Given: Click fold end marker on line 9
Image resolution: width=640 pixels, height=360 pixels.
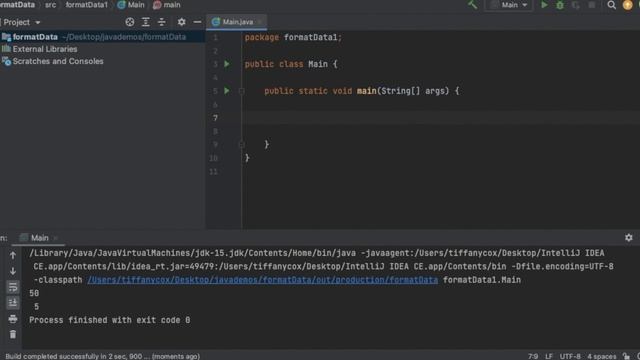Looking at the screenshot, I should [242, 144].
